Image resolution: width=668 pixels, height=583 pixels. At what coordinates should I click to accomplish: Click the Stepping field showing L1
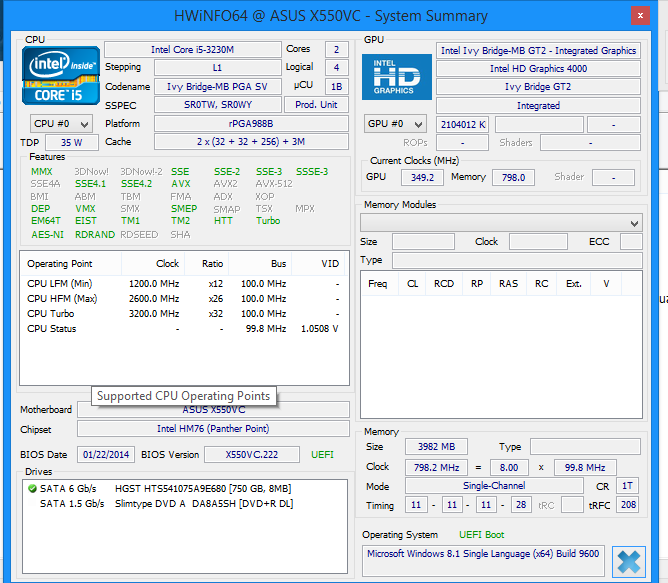coord(217,68)
